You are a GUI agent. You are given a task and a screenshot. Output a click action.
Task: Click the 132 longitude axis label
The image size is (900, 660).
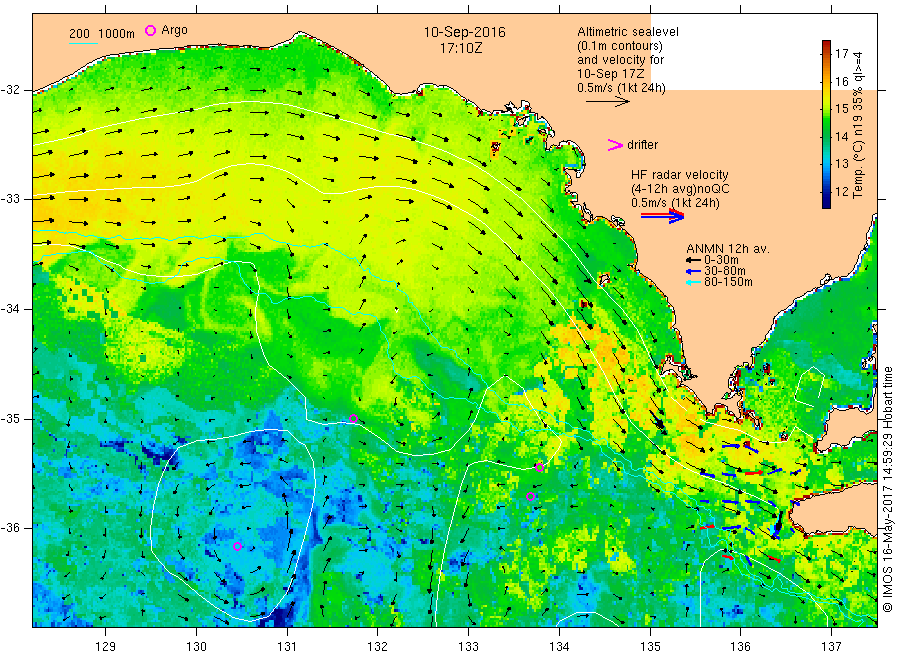tap(378, 647)
